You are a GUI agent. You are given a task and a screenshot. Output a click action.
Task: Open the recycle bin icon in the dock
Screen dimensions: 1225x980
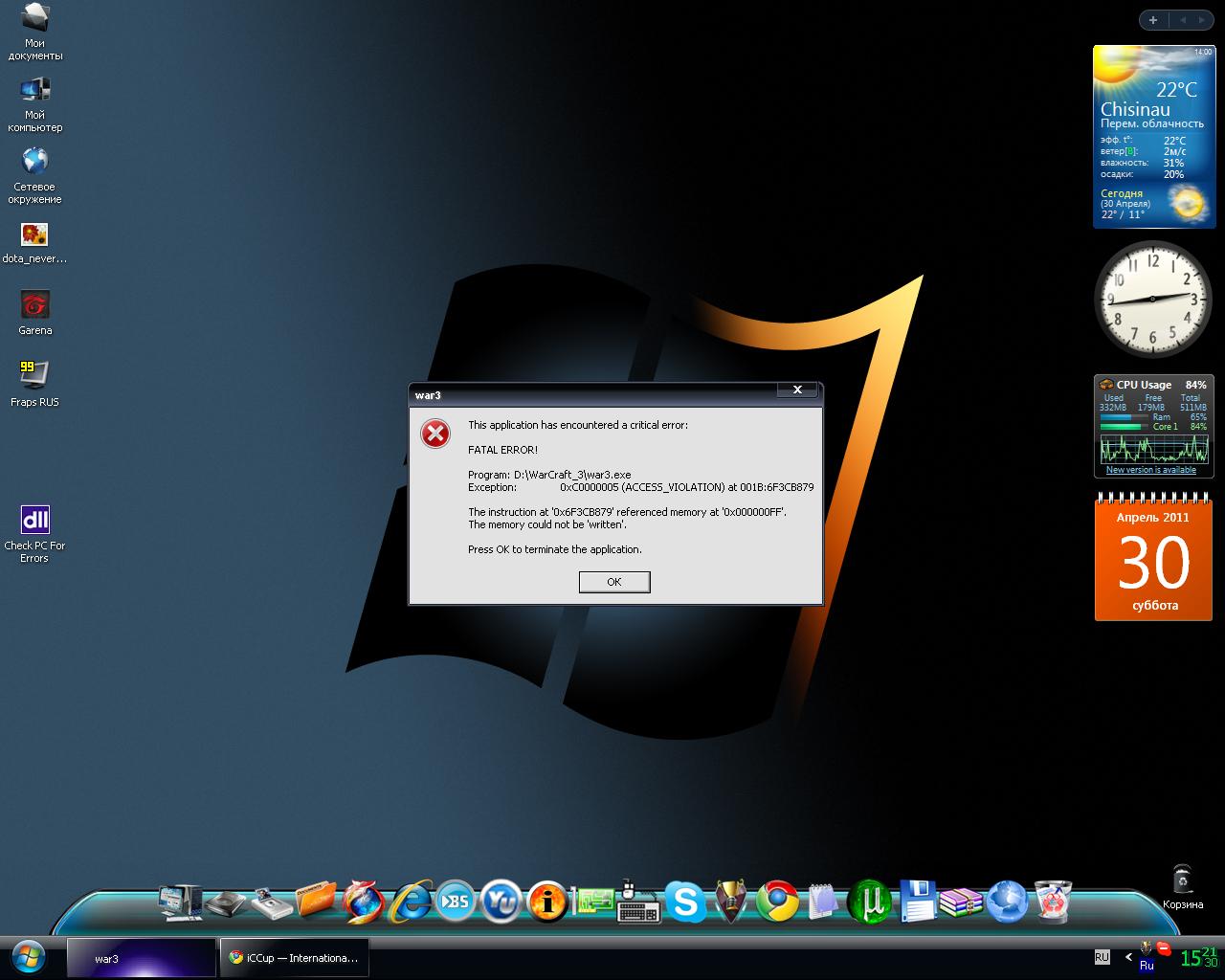pyautogui.click(x=1052, y=902)
